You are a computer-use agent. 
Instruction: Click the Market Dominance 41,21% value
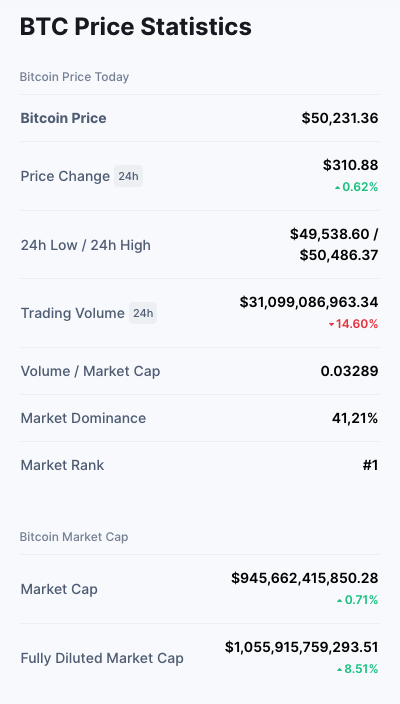click(x=355, y=418)
